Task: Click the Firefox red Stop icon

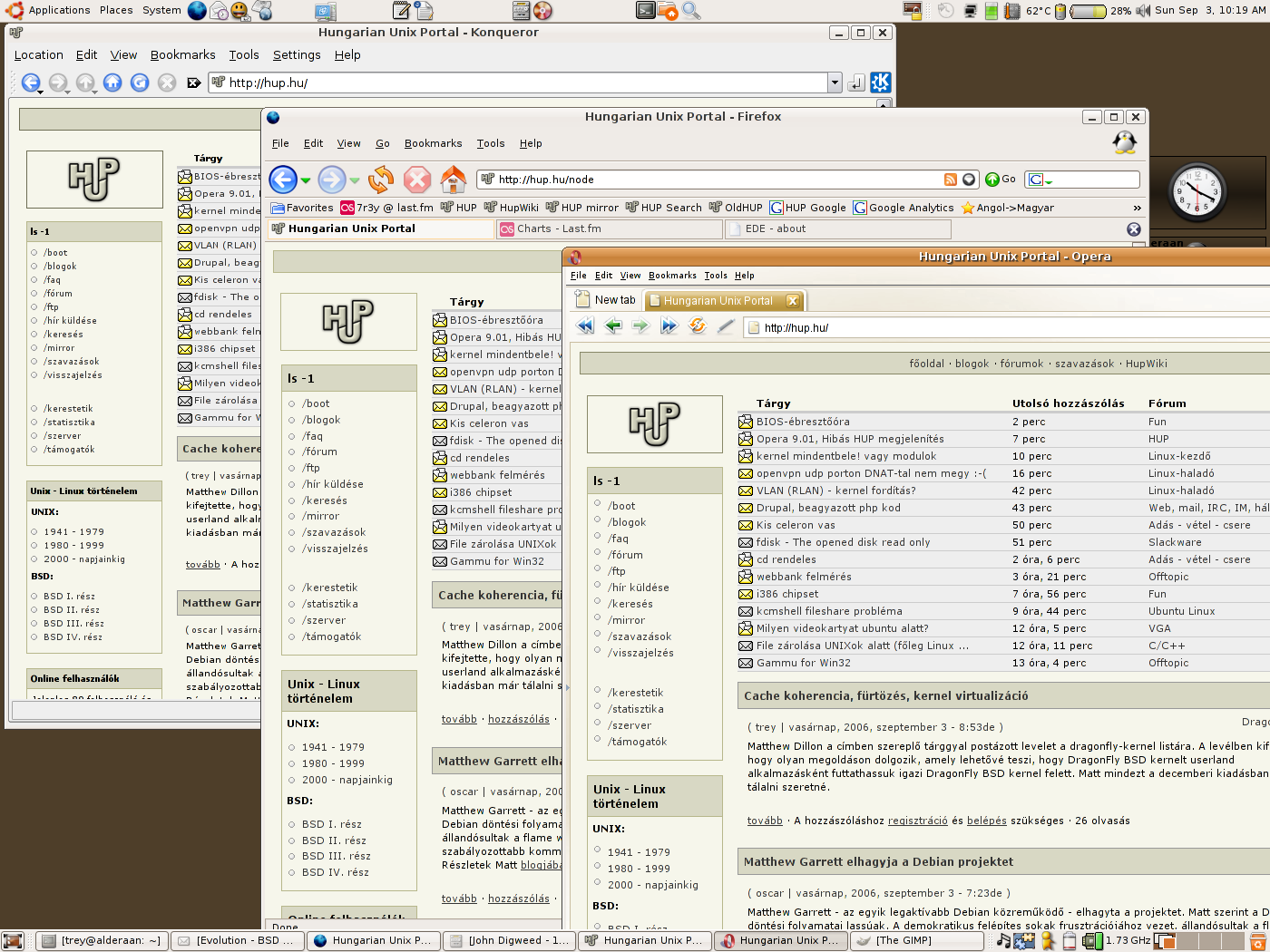Action: 417,180
